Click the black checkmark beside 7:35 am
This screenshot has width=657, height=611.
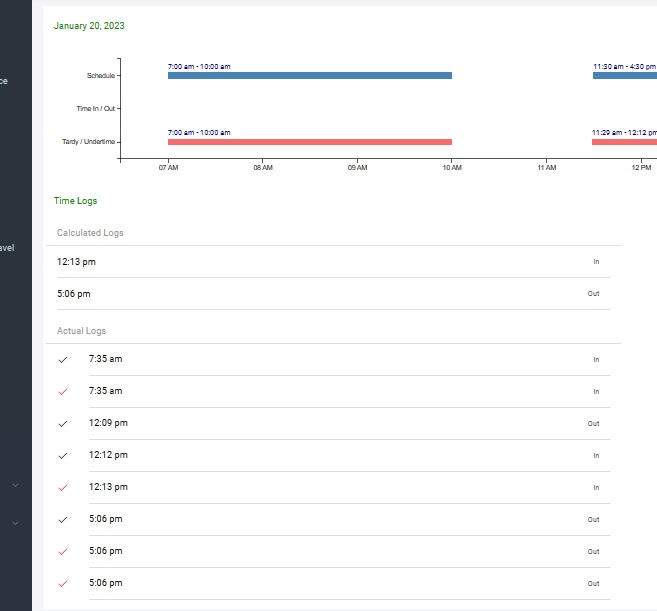coord(63,359)
